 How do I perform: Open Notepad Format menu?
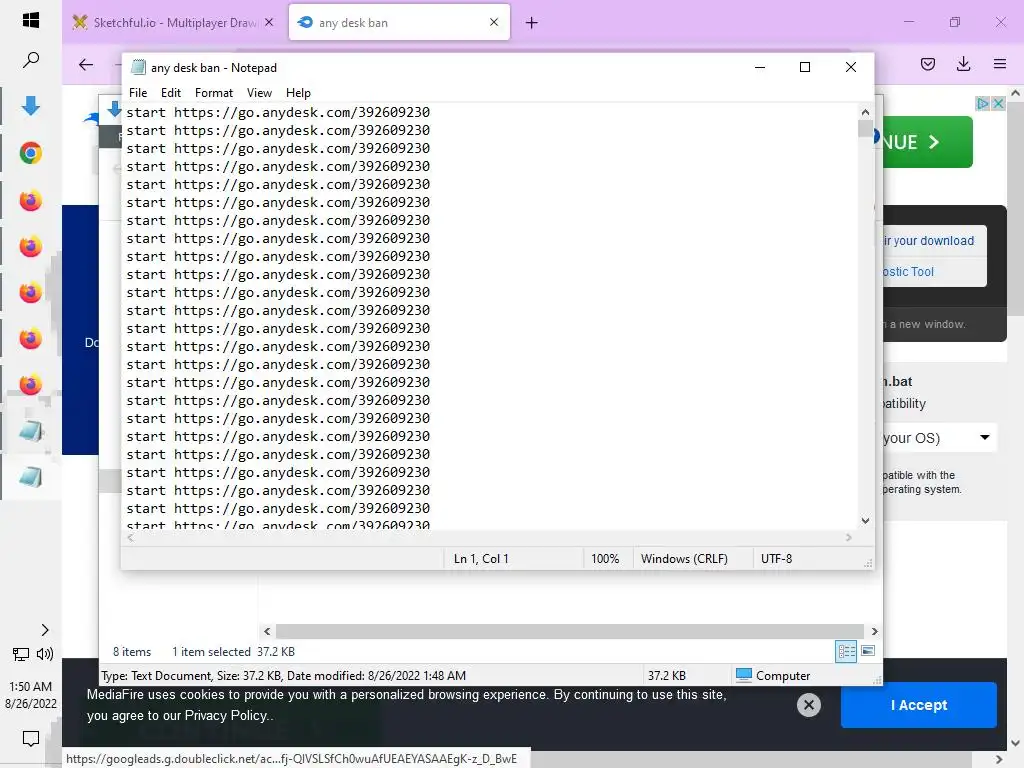pos(214,93)
